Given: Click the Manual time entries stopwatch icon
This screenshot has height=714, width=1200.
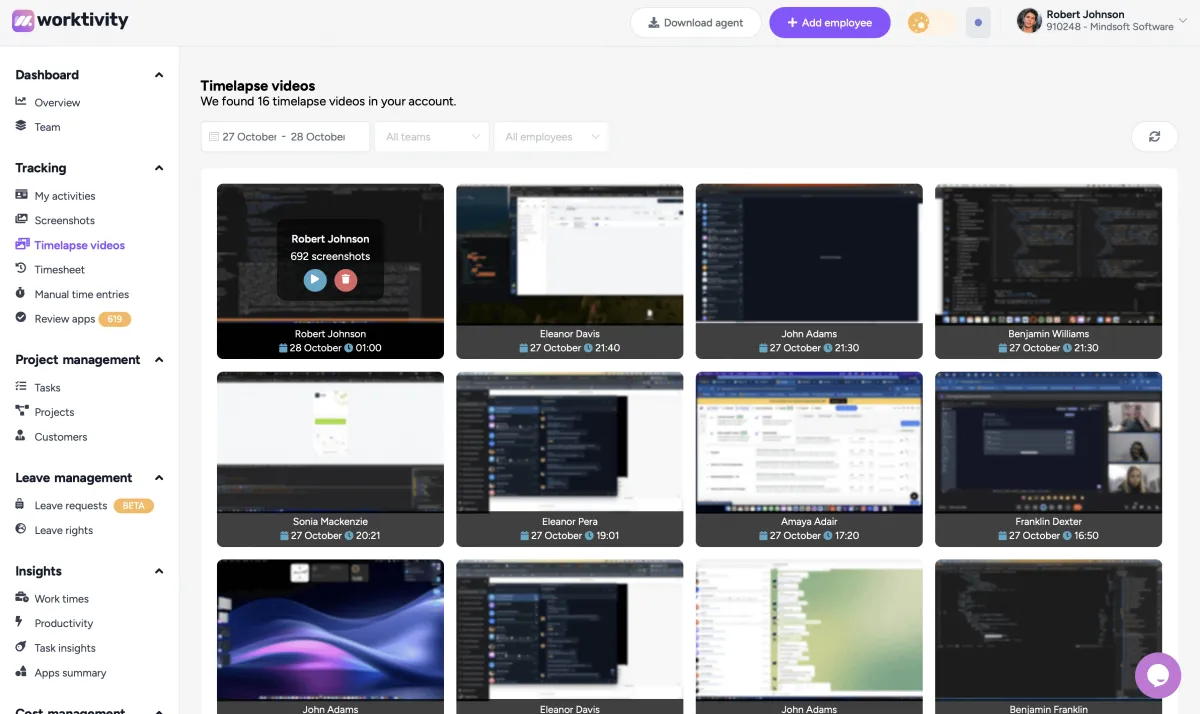Looking at the screenshot, I should (x=21, y=294).
